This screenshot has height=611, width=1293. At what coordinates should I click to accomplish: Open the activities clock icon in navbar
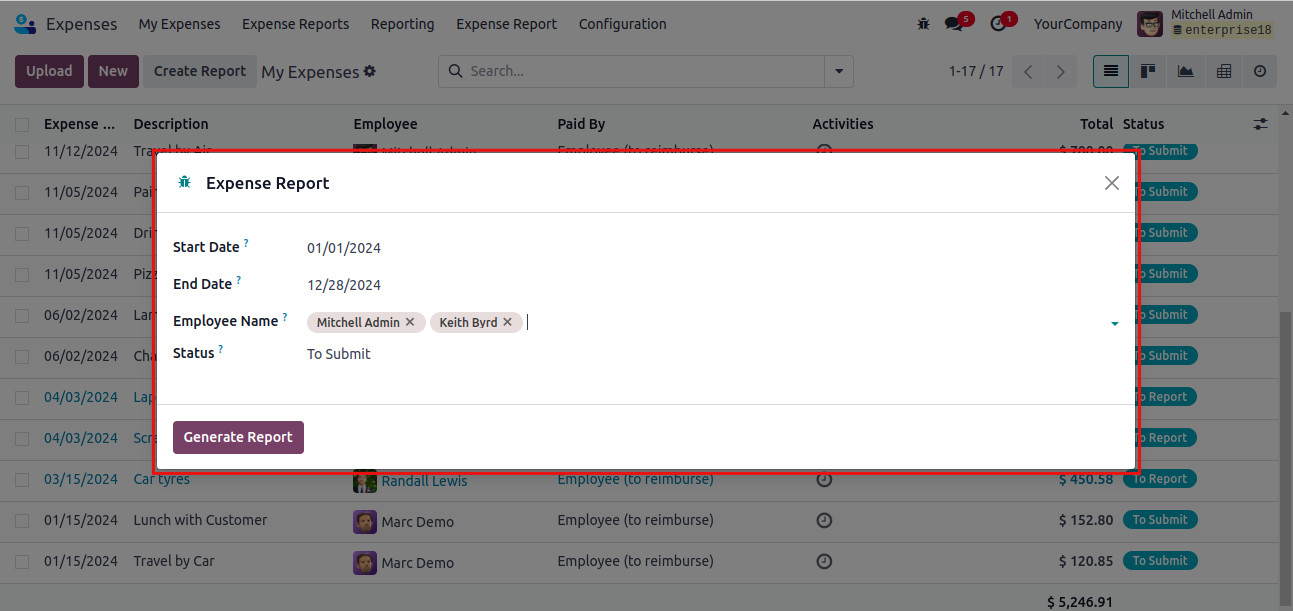coord(997,24)
